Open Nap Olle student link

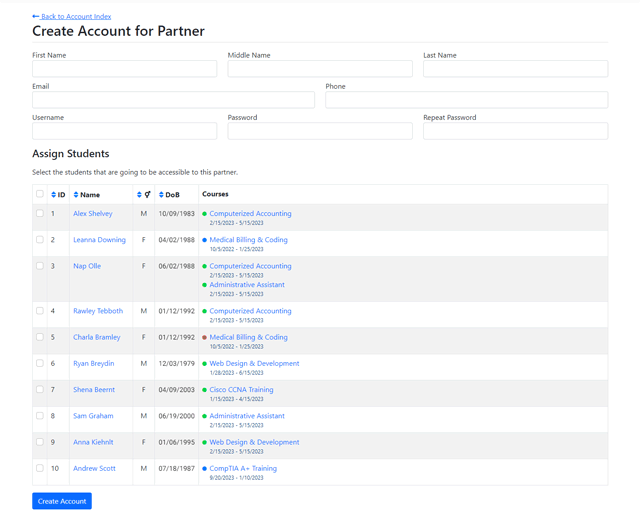click(x=87, y=266)
